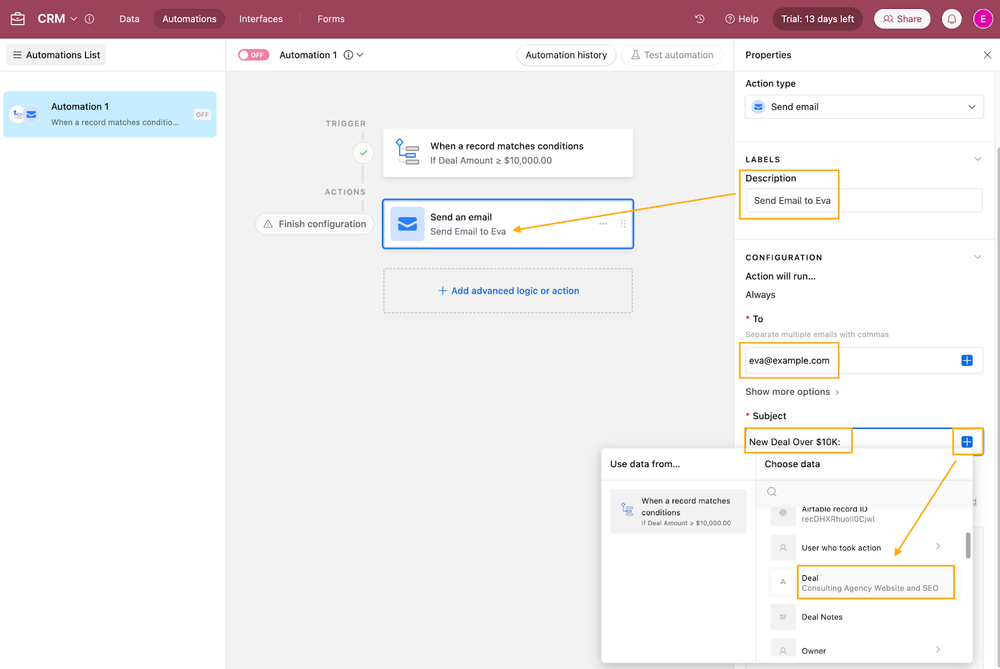
Task: Collapse the LABELS section with its chevron
Action: (x=978, y=159)
